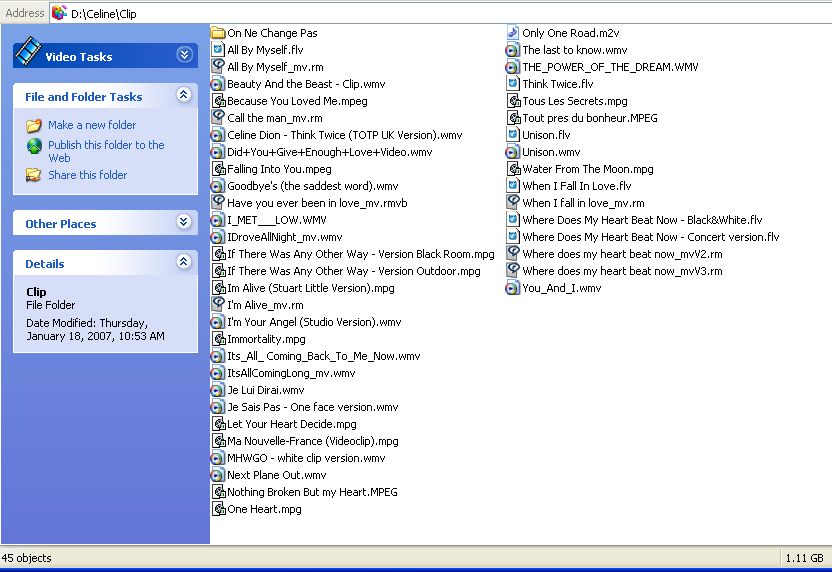Select Where does my heart beat now_mvV2.rm
The width and height of the screenshot is (832, 572).
coord(622,254)
